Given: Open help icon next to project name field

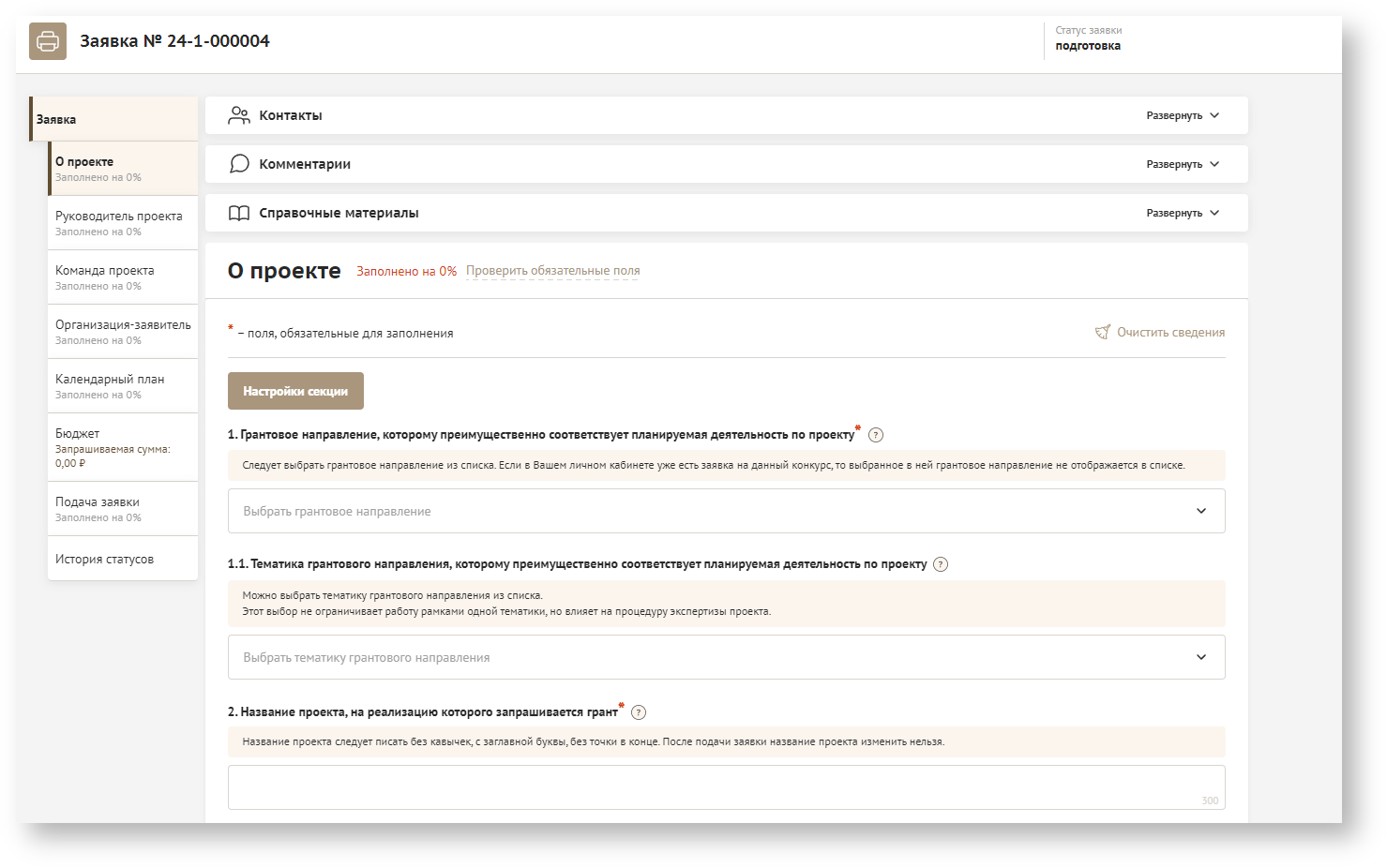Looking at the screenshot, I should [639, 712].
